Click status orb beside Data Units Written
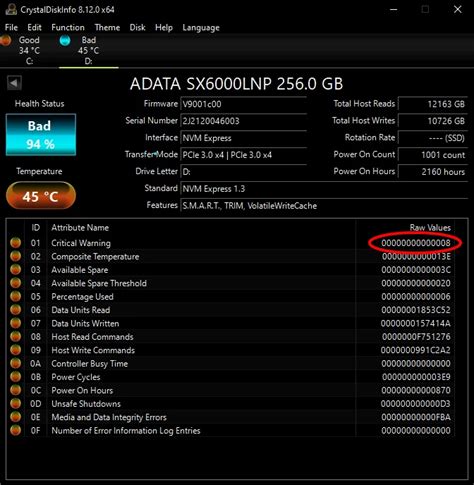 click(15, 323)
